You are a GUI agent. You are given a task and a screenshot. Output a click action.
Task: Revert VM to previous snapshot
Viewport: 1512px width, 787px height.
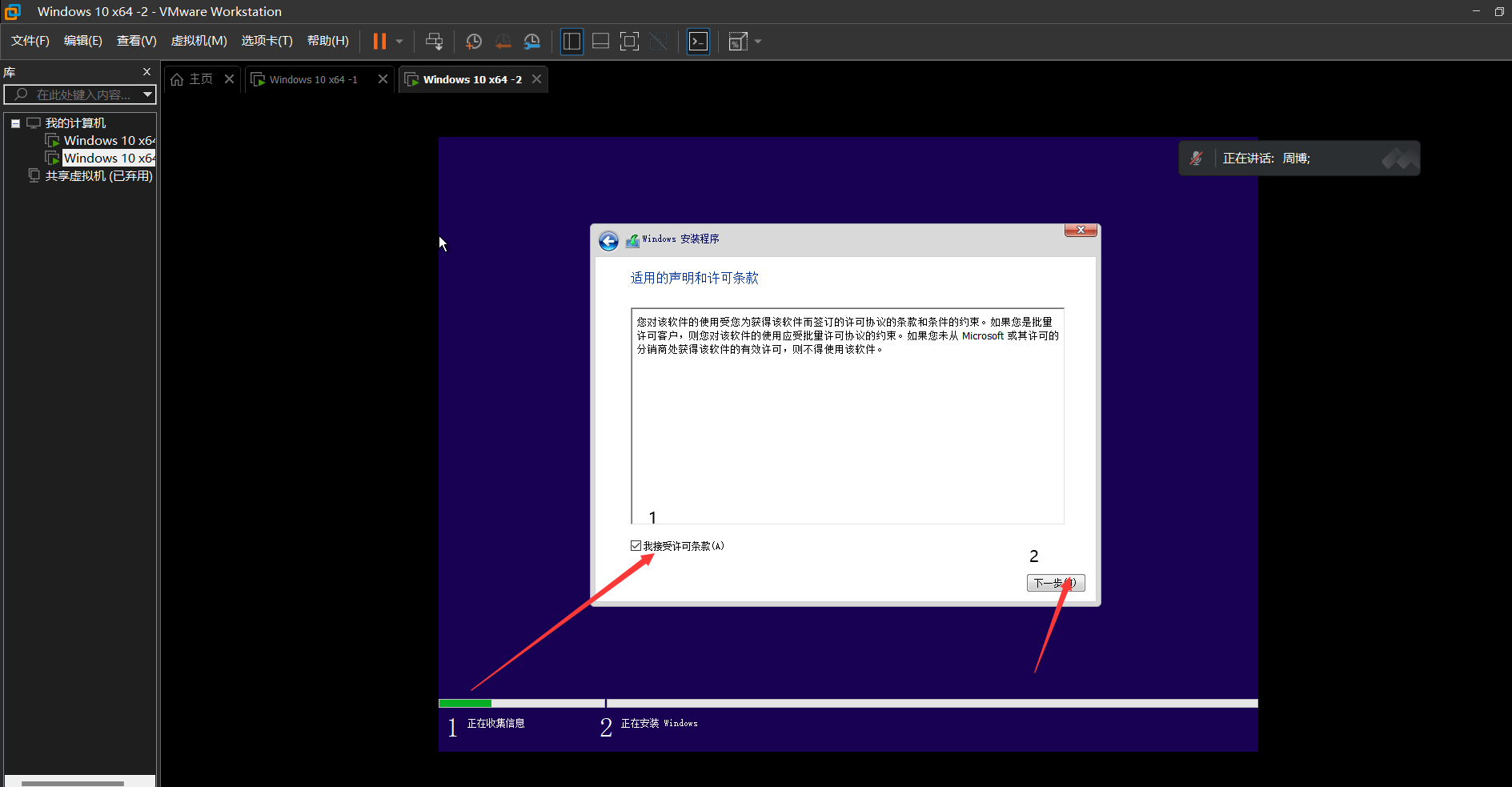point(503,41)
